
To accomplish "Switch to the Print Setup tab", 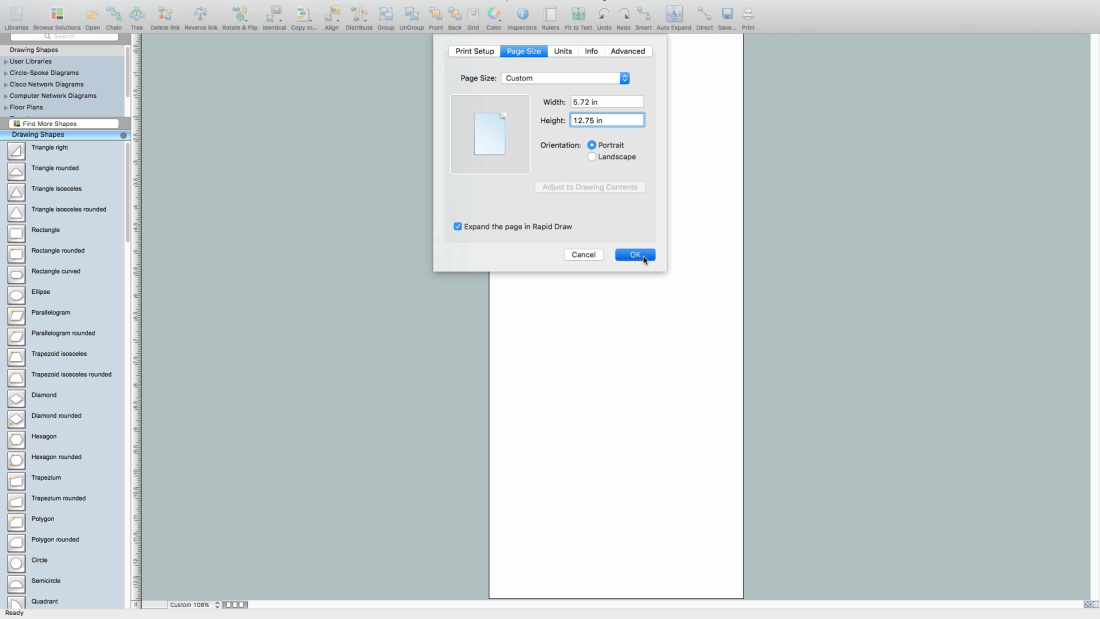I will [474, 51].
